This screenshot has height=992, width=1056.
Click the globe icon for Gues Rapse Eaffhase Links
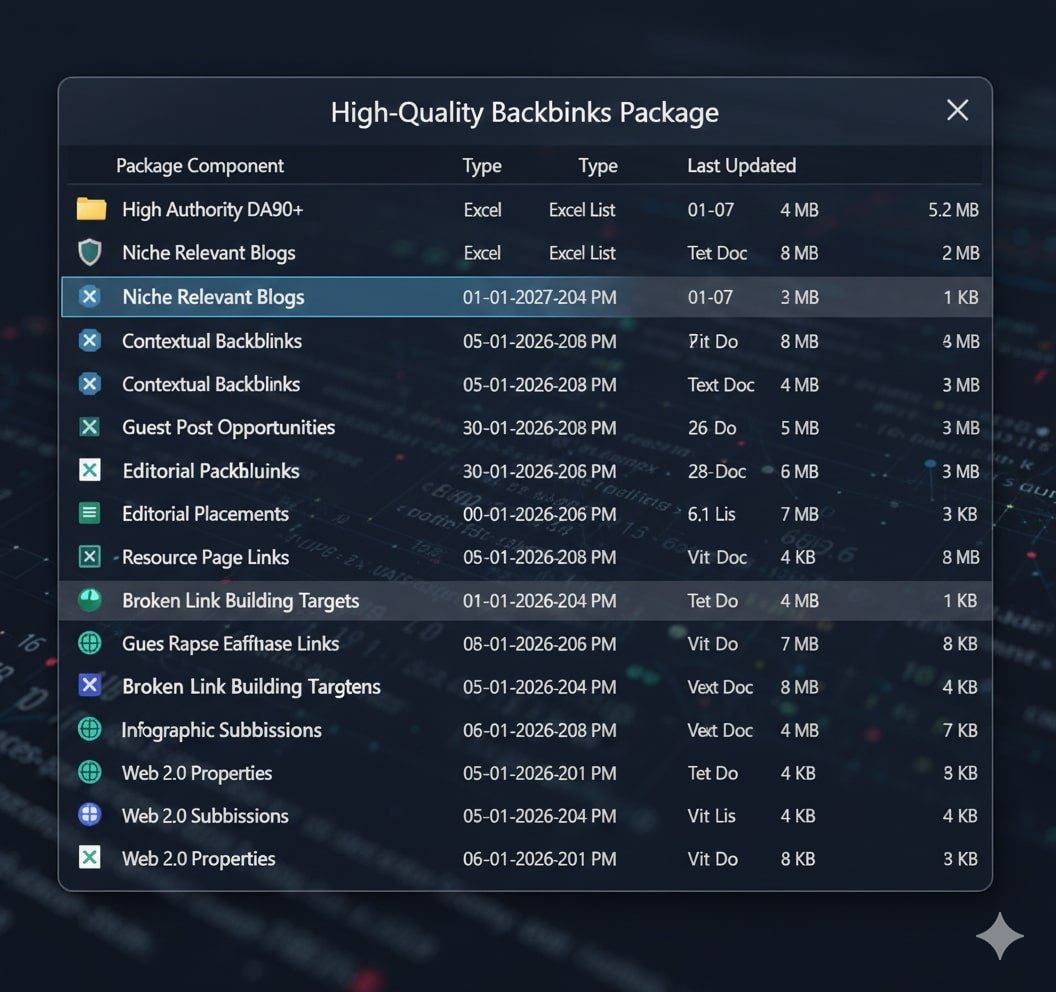pos(90,643)
